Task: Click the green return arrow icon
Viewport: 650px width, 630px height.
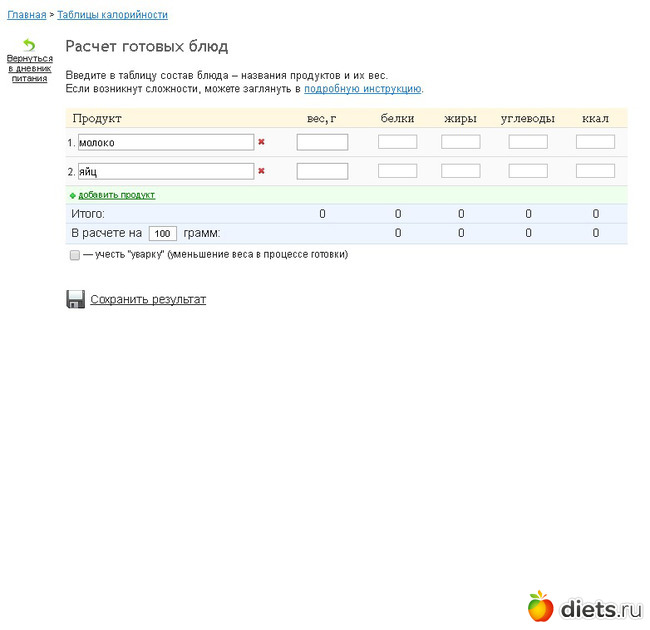Action: (x=29, y=45)
